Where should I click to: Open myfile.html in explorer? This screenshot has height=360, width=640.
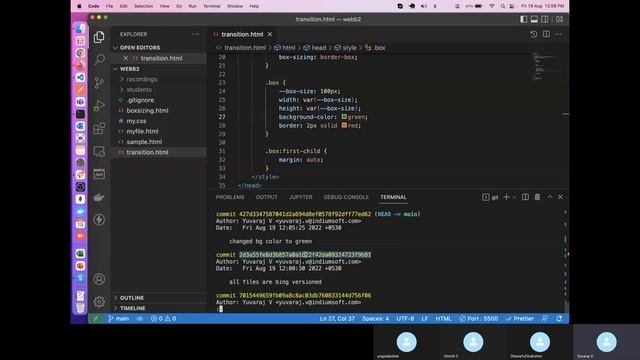tap(142, 131)
